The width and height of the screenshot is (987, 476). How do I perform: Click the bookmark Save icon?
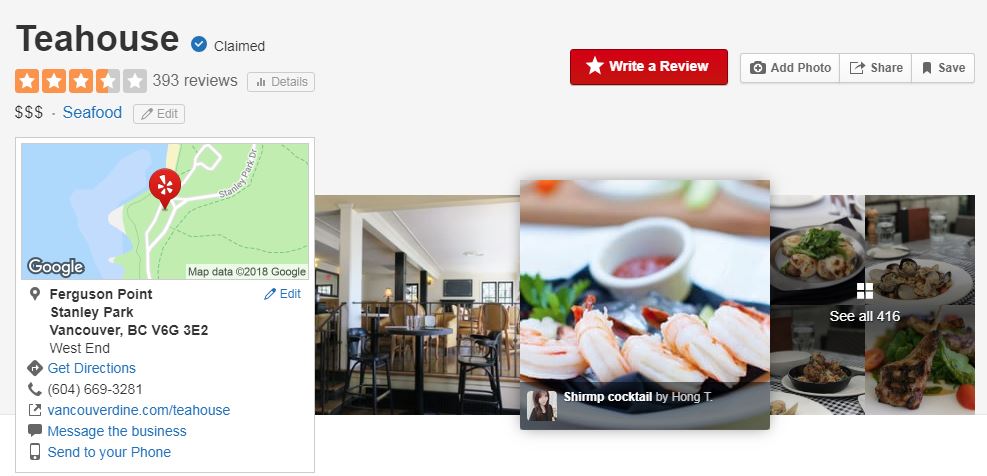pos(927,68)
